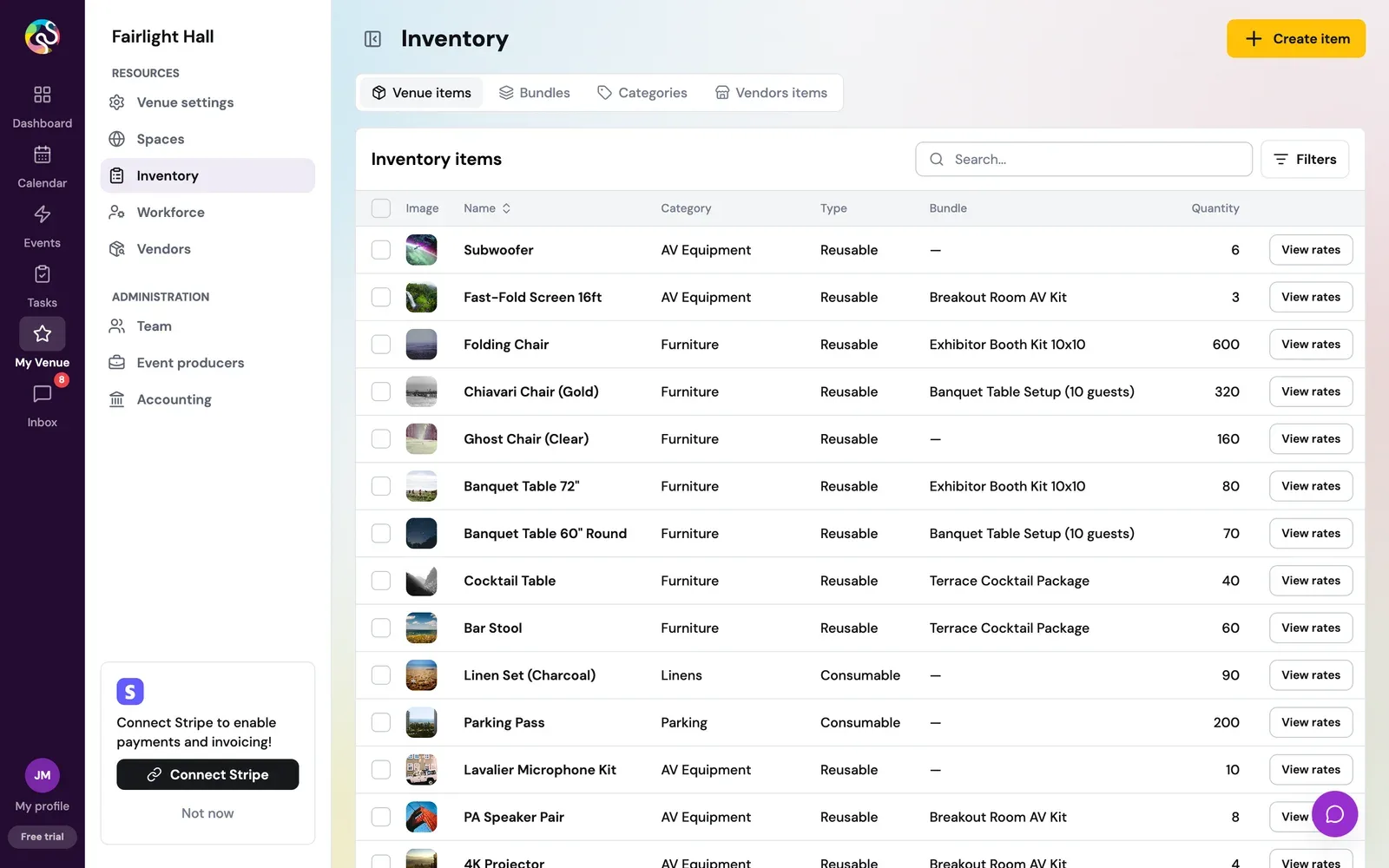Open the Inventory sidebar item
Screen dimensions: 1389x868
[x=207, y=175]
